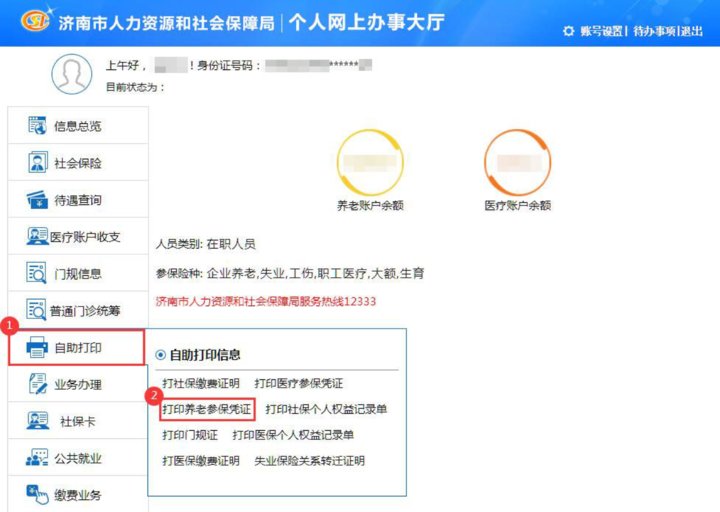Click the 养老账户余额 label

(370, 205)
